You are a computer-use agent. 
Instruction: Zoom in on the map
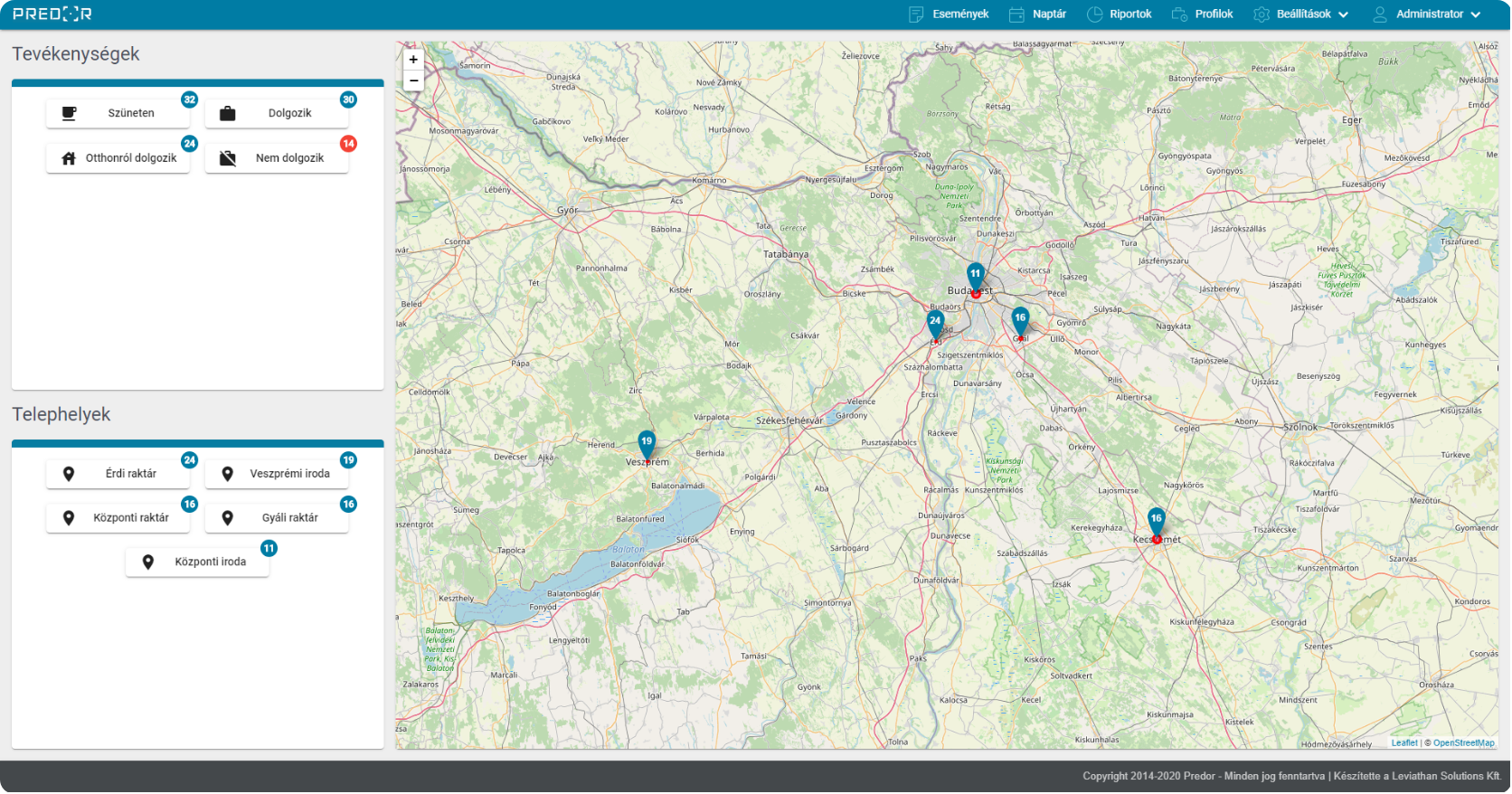[413, 60]
